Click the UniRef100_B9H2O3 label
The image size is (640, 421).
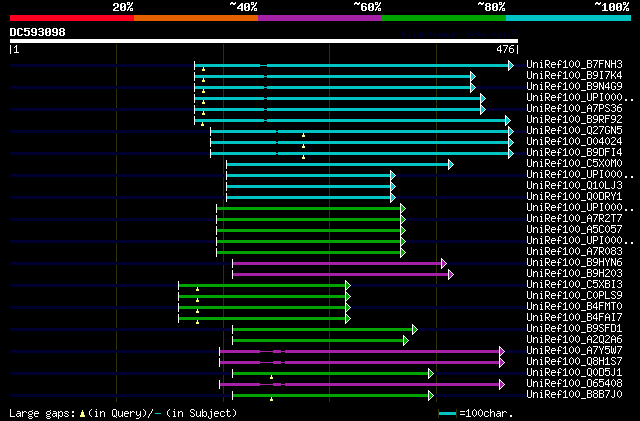coord(574,274)
